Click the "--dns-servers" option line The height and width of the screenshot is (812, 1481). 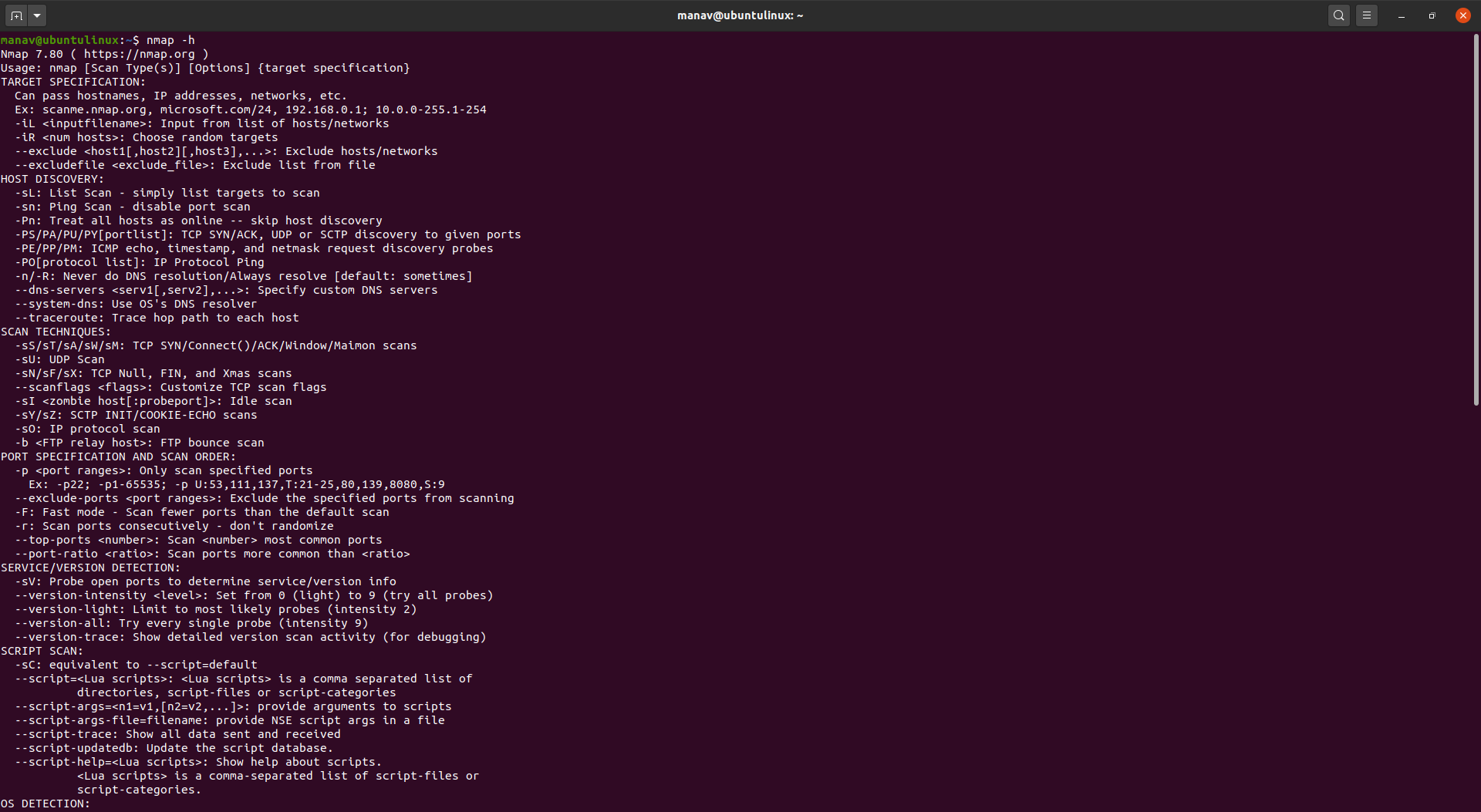[226, 290]
